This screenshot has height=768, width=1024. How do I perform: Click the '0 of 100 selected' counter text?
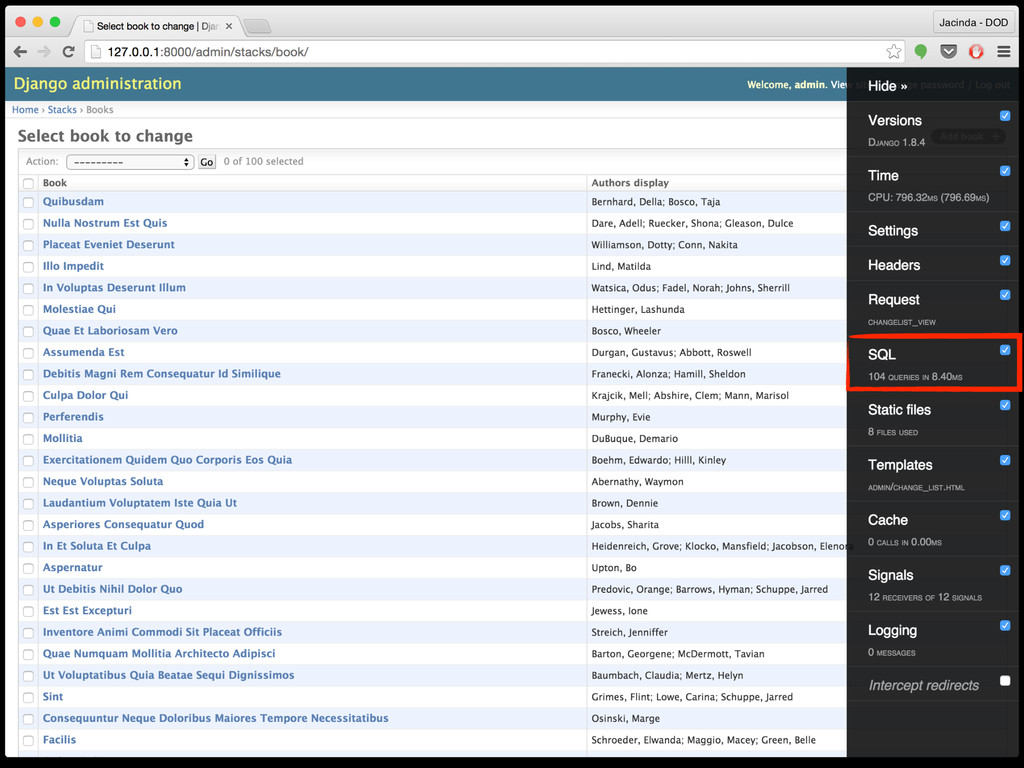point(263,161)
